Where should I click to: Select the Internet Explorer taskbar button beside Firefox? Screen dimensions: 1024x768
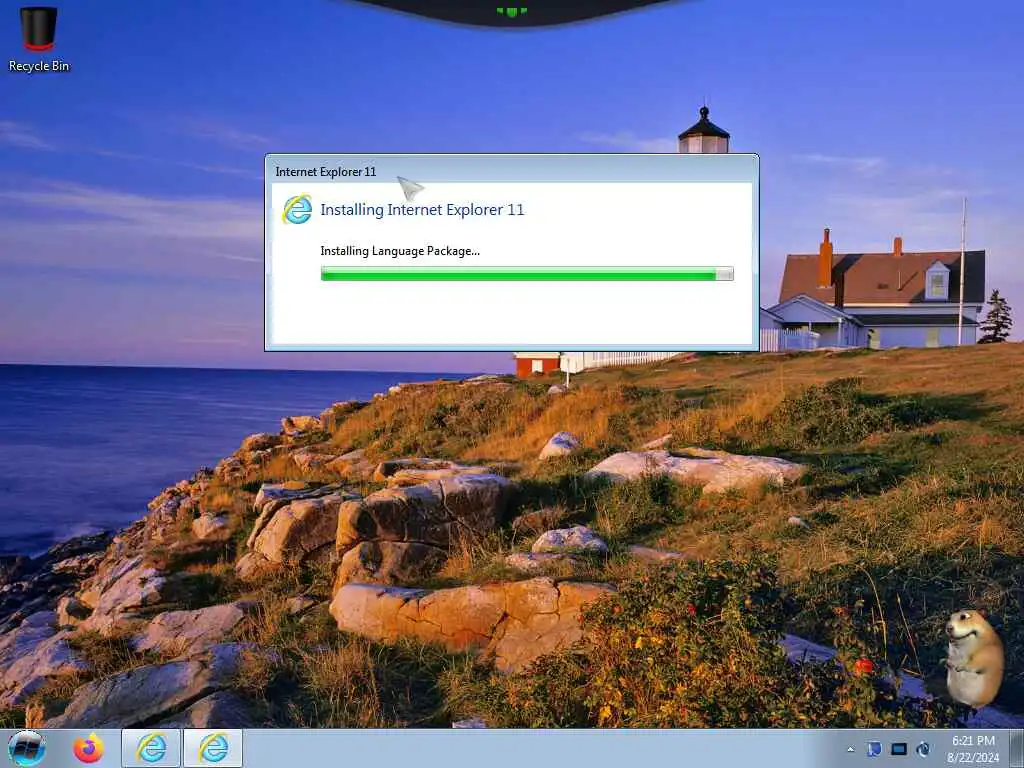(x=151, y=748)
